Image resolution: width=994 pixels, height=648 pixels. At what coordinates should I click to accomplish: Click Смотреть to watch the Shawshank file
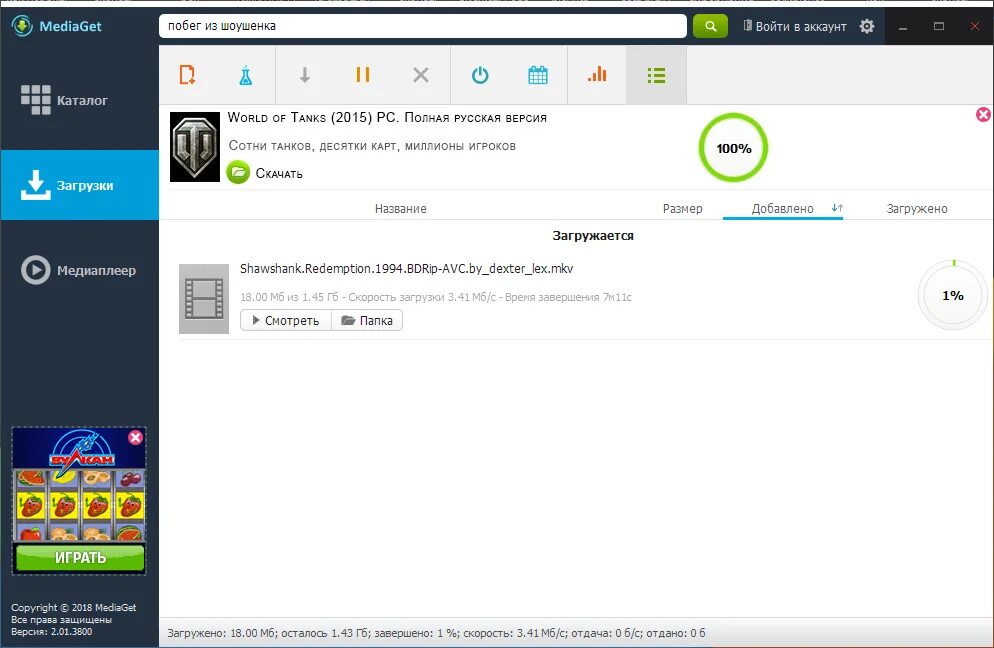click(284, 320)
